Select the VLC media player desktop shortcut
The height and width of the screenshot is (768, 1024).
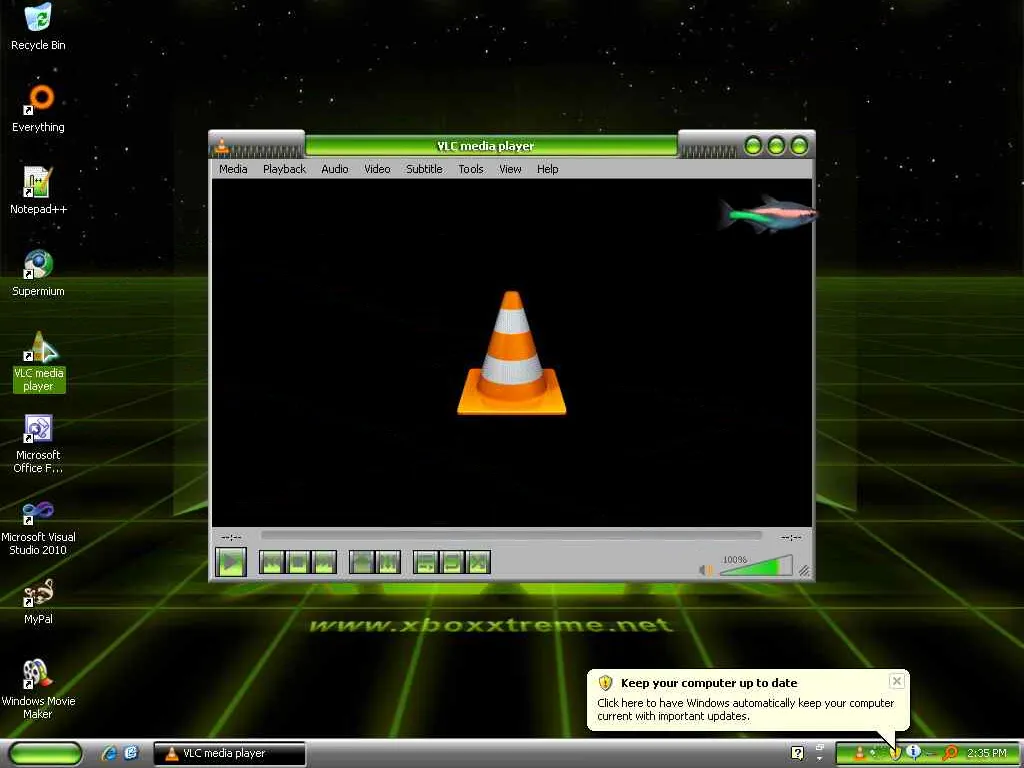[39, 362]
